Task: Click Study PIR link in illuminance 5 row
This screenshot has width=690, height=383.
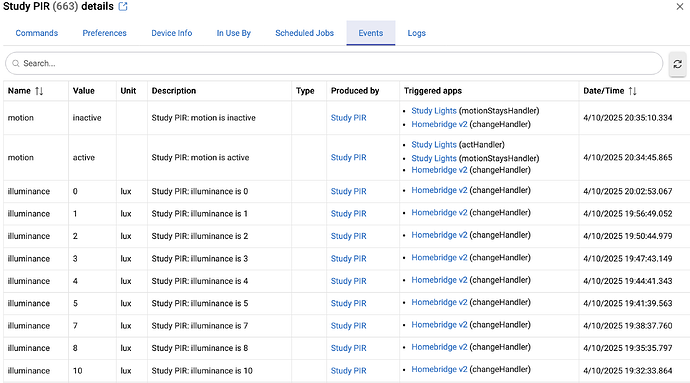Action: [349, 304]
